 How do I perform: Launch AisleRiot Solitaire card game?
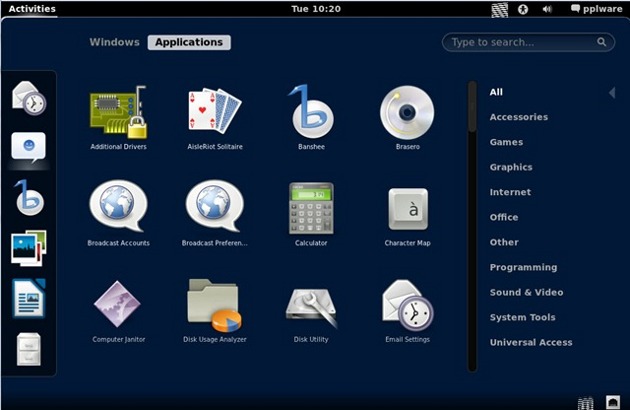pos(215,117)
